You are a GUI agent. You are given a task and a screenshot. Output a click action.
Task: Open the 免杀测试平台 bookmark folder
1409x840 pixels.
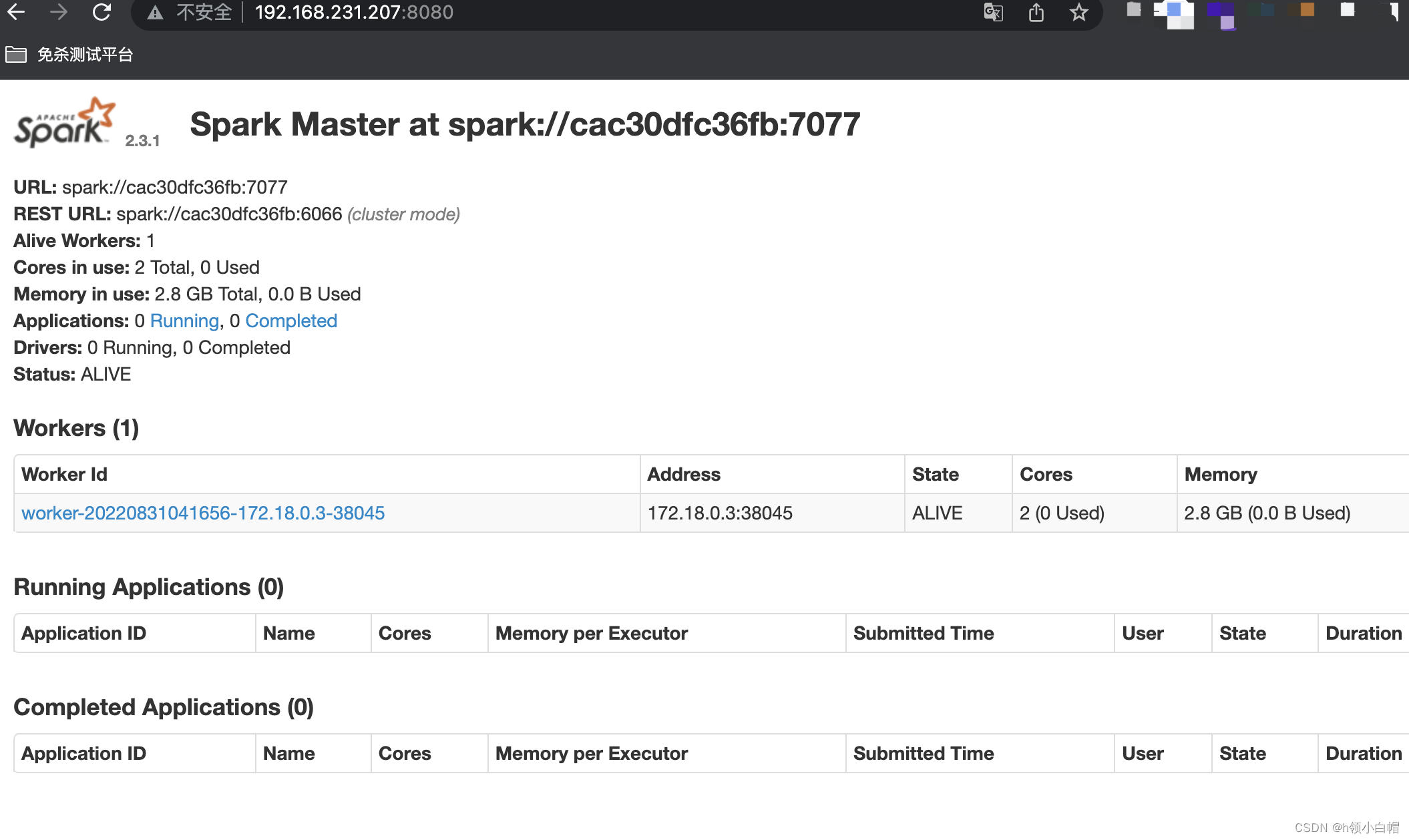tap(69, 55)
